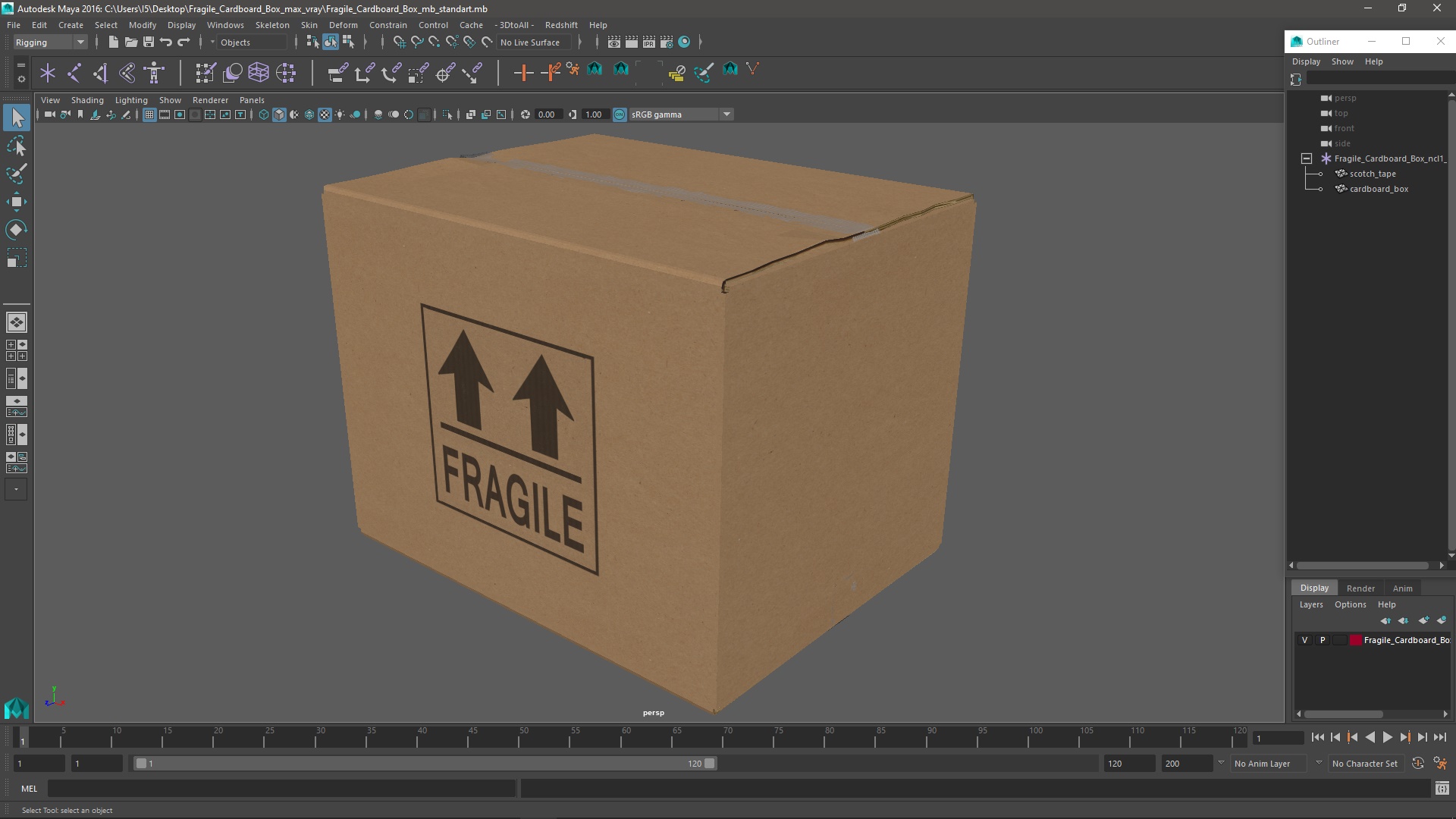The width and height of the screenshot is (1456, 819).
Task: Open a scene file via folder icon
Action: coord(130,42)
